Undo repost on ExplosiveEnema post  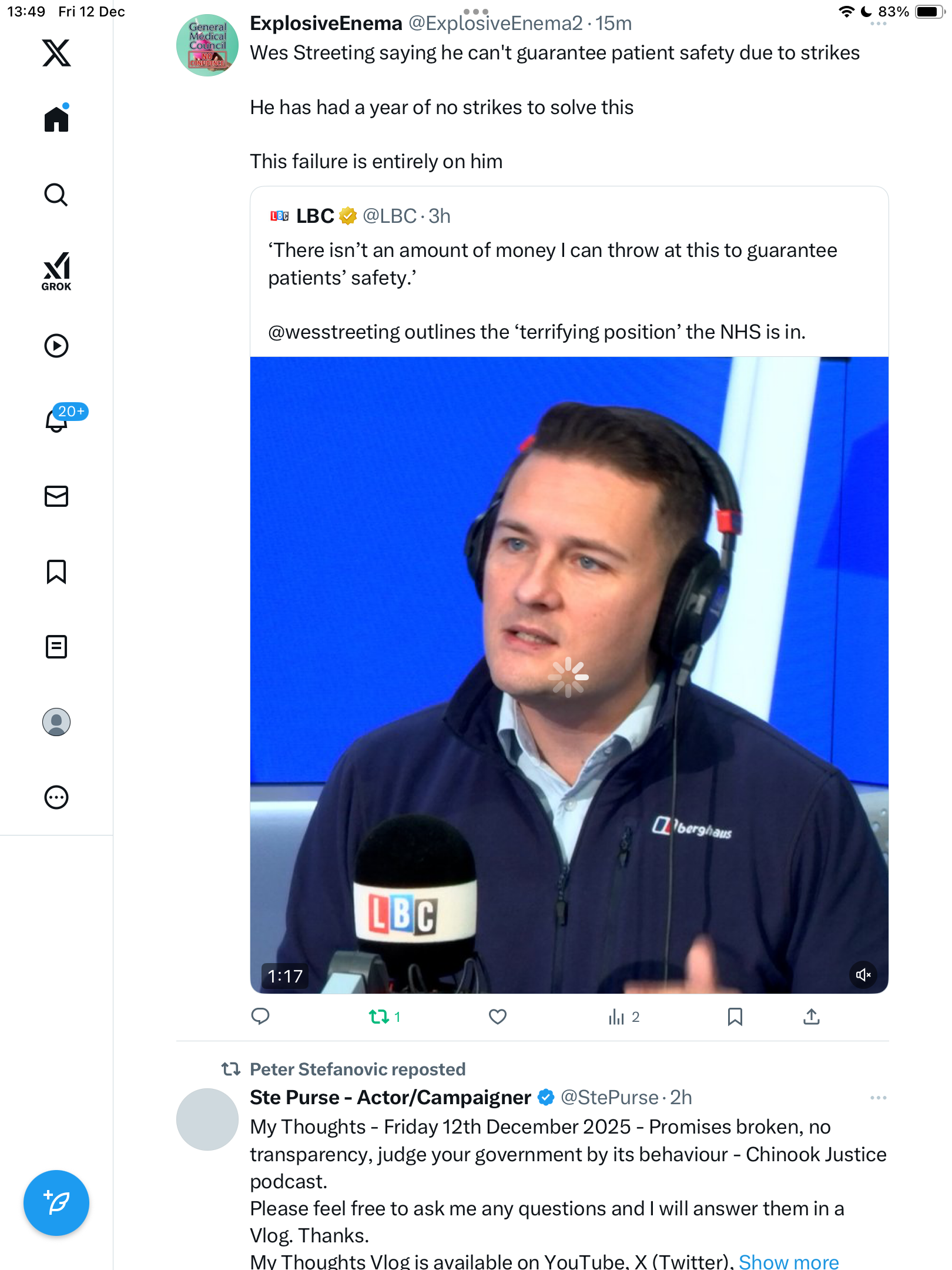[379, 1017]
